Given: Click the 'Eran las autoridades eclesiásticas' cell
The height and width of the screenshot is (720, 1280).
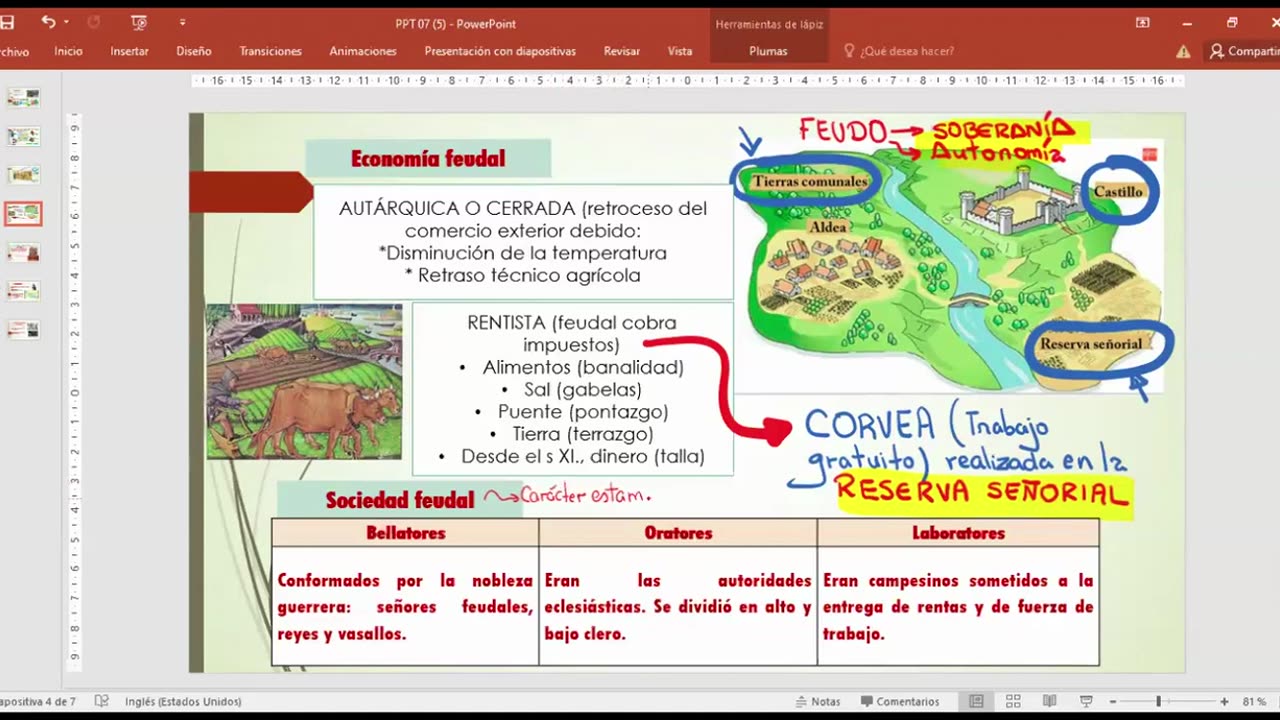Looking at the screenshot, I should 678,606.
